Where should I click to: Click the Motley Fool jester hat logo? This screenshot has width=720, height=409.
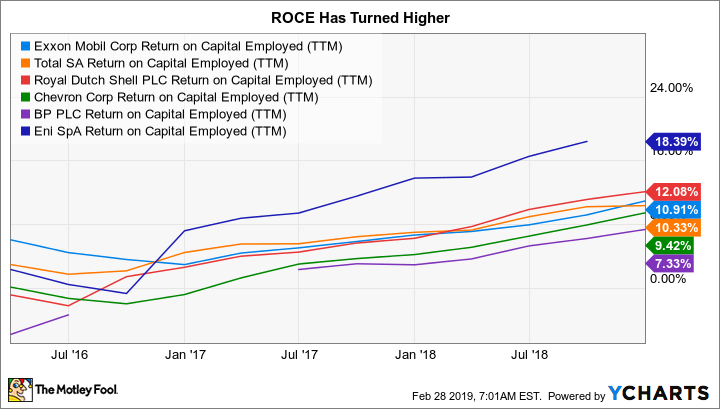click(x=18, y=388)
